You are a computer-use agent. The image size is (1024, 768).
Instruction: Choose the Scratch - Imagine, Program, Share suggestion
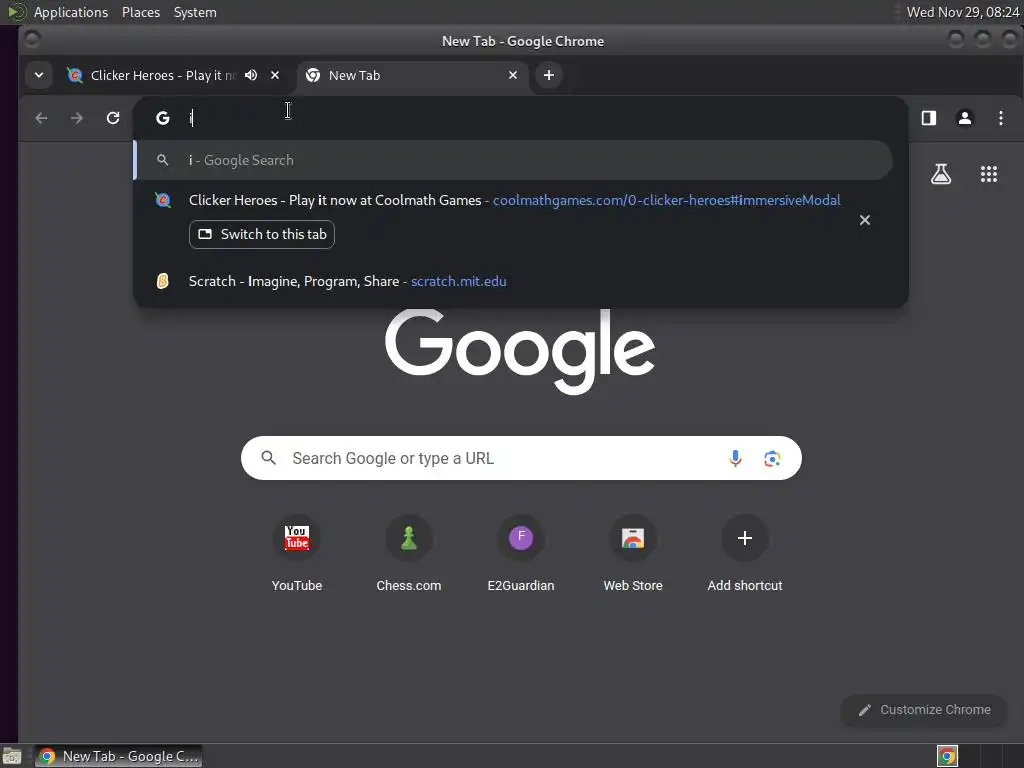coord(520,281)
